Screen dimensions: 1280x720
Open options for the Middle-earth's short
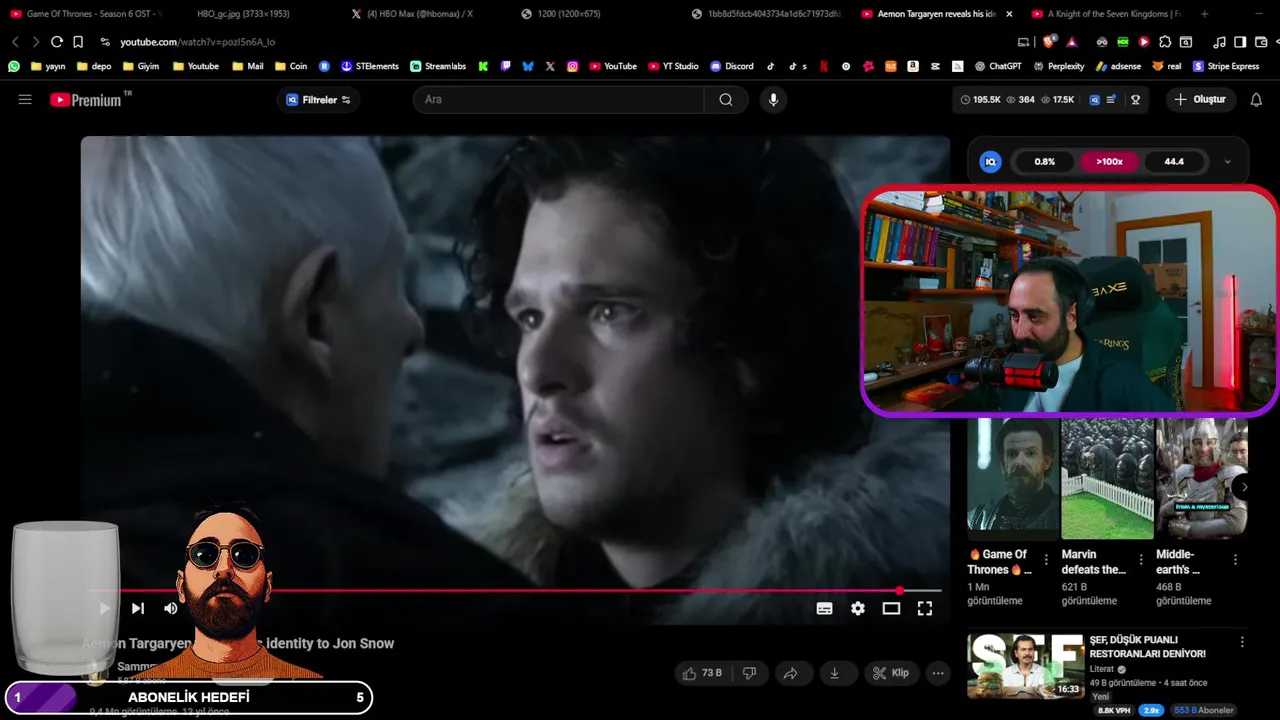tap(1235, 560)
